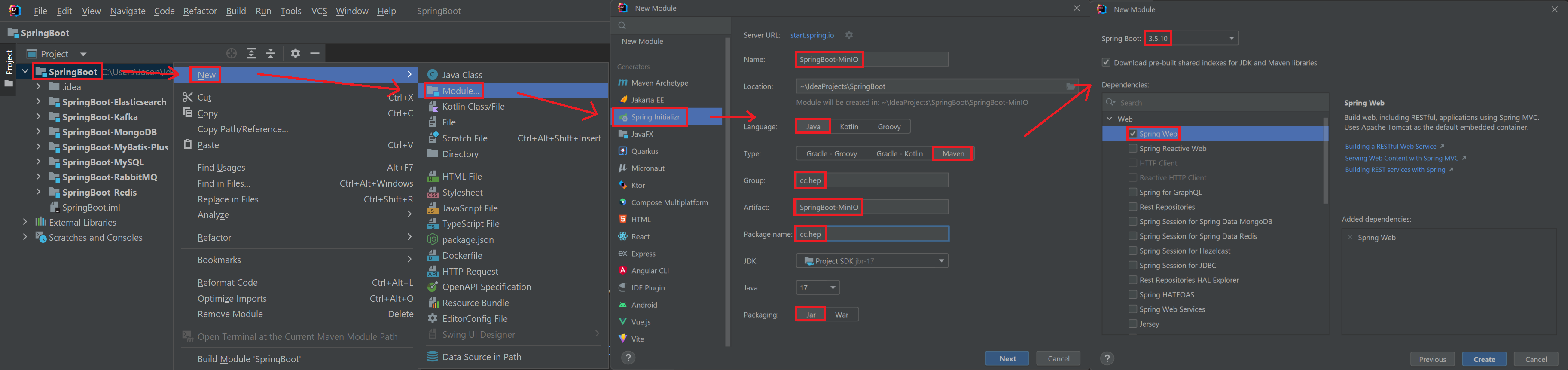Image resolution: width=1568 pixels, height=370 pixels.
Task: Click help question mark beside Previous button
Action: (x=1107, y=358)
